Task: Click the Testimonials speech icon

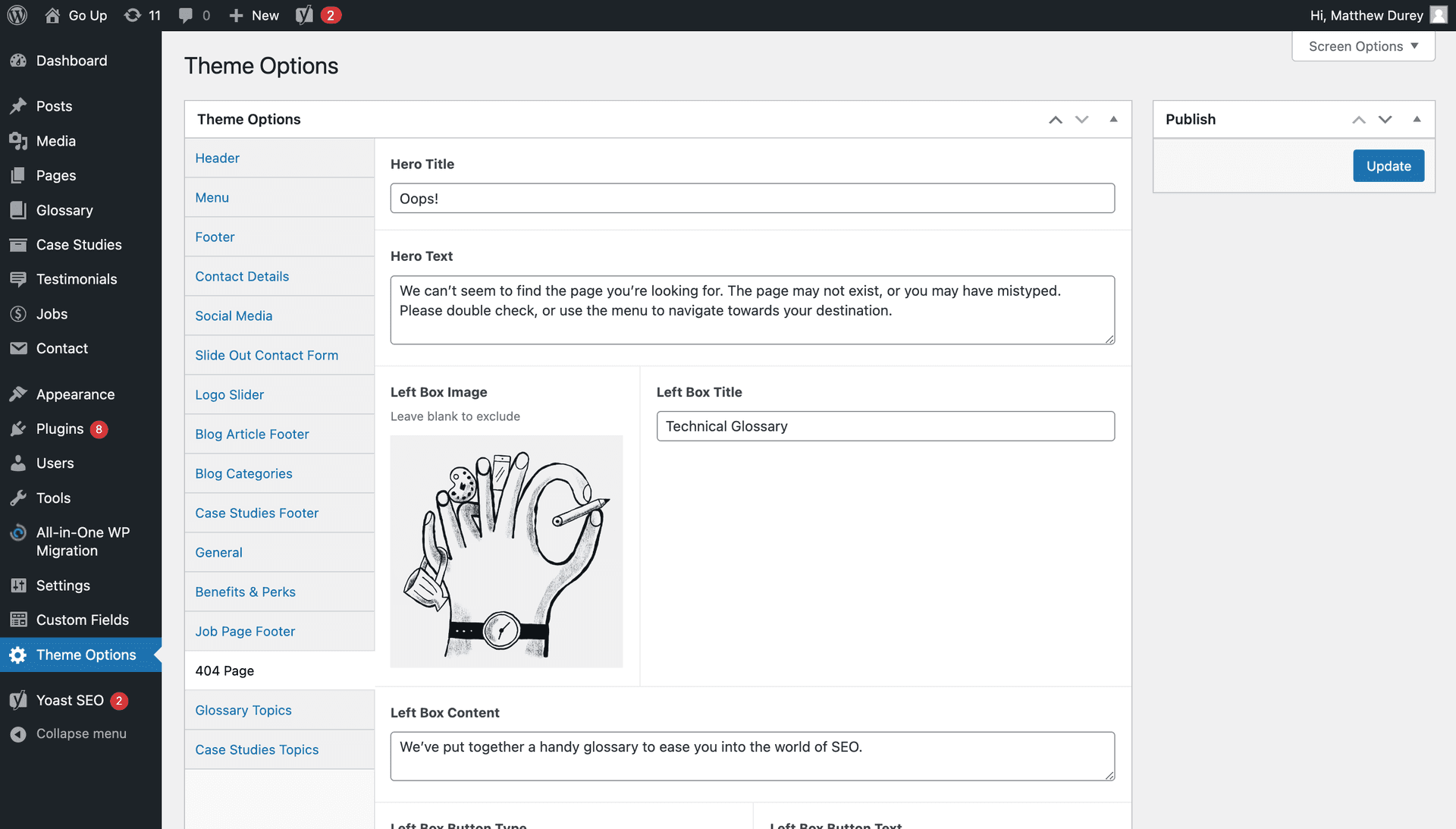Action: coord(18,279)
